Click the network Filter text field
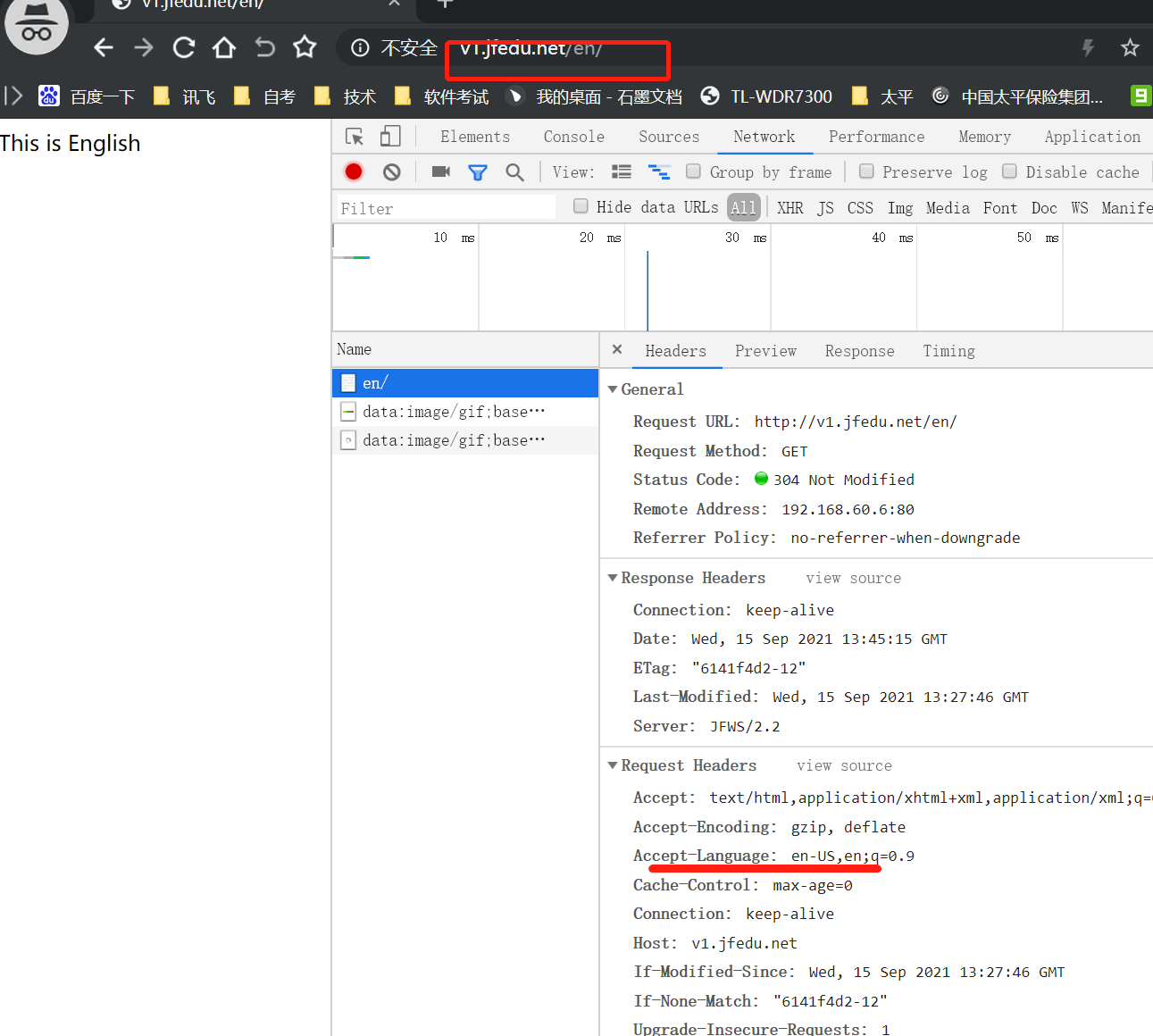This screenshot has width=1153, height=1036. click(445, 208)
